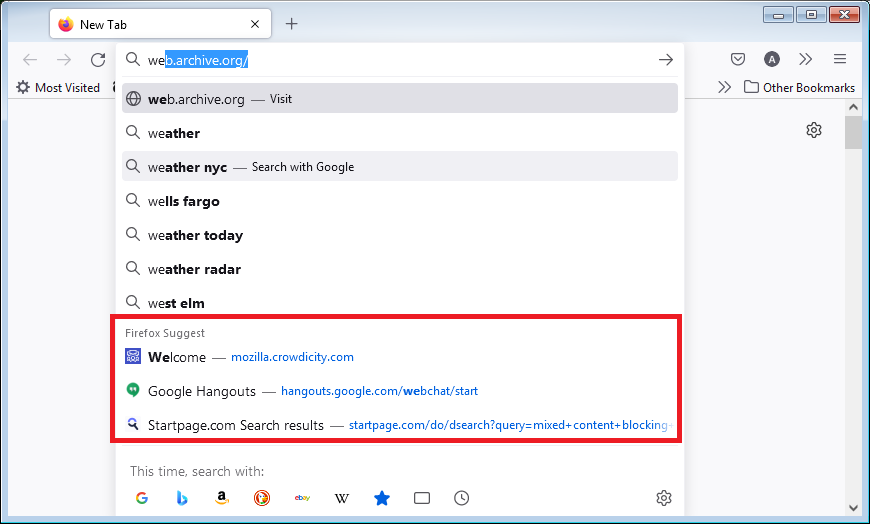This screenshot has width=870, height=524.
Task: Search this time with Amazon icon
Action: coord(222,498)
